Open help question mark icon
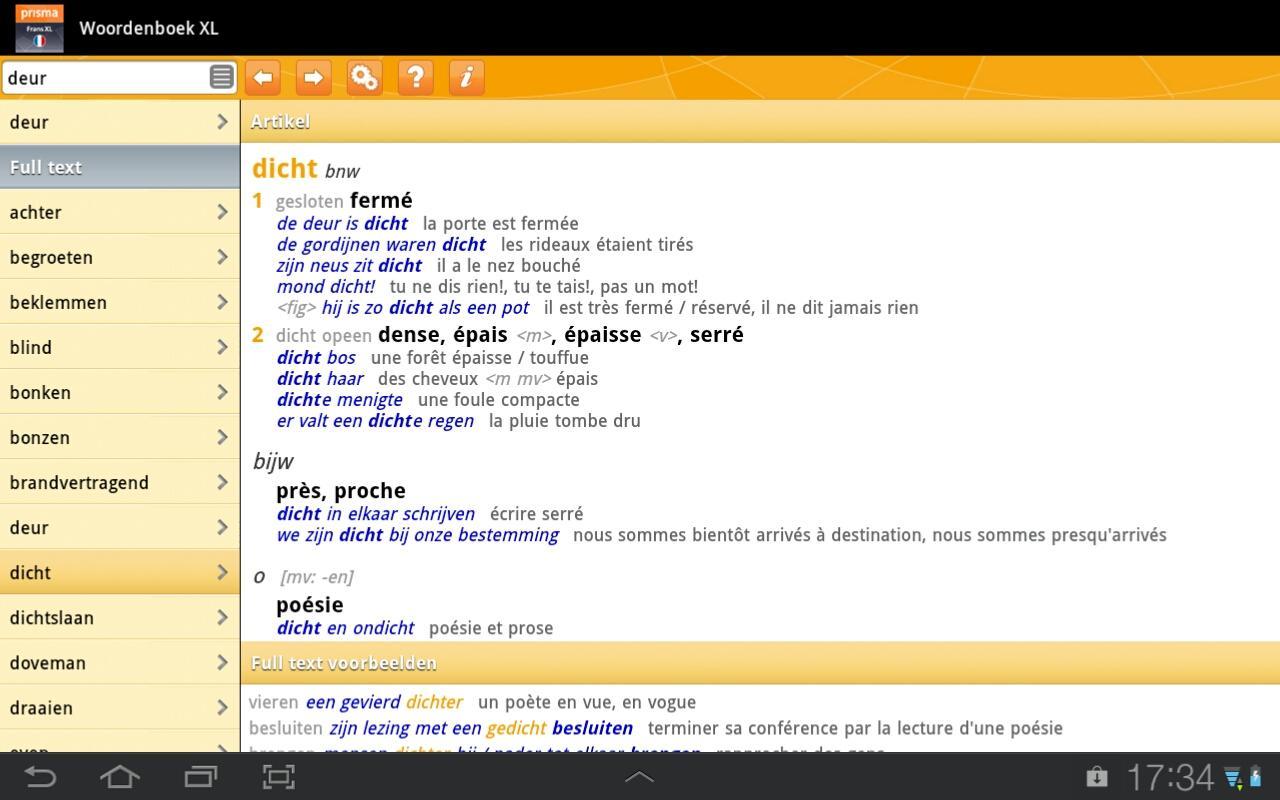 [x=415, y=77]
